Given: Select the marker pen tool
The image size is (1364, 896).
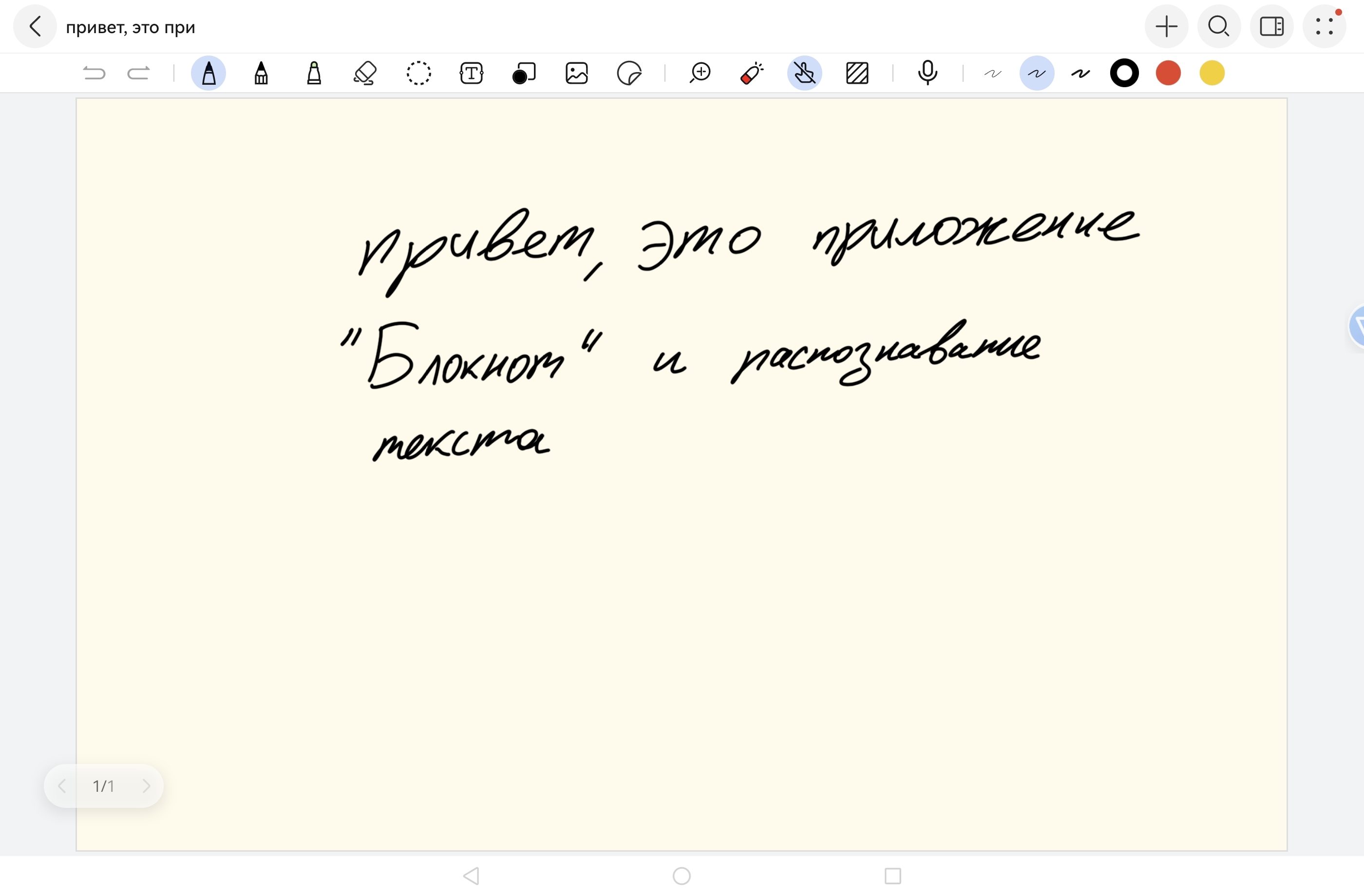Looking at the screenshot, I should tap(261, 74).
